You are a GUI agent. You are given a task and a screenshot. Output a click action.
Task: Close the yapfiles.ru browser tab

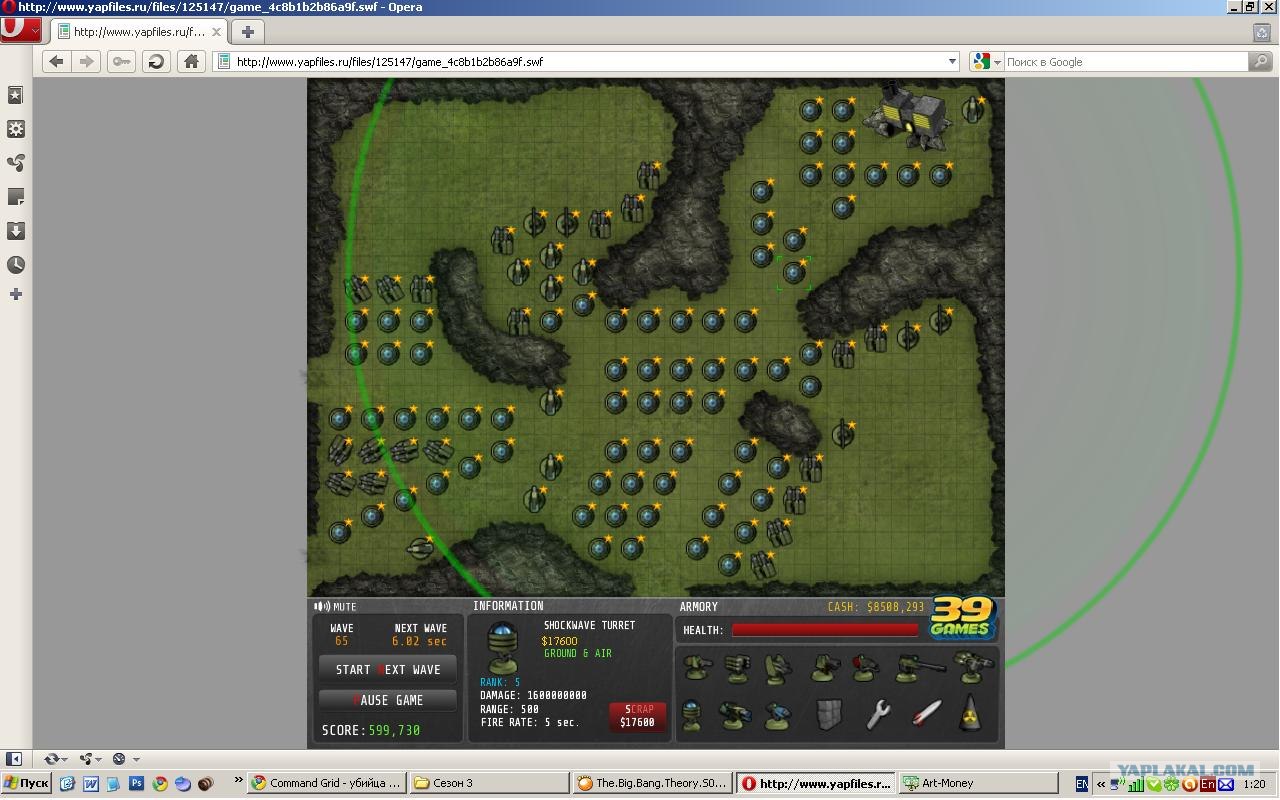coord(216,32)
